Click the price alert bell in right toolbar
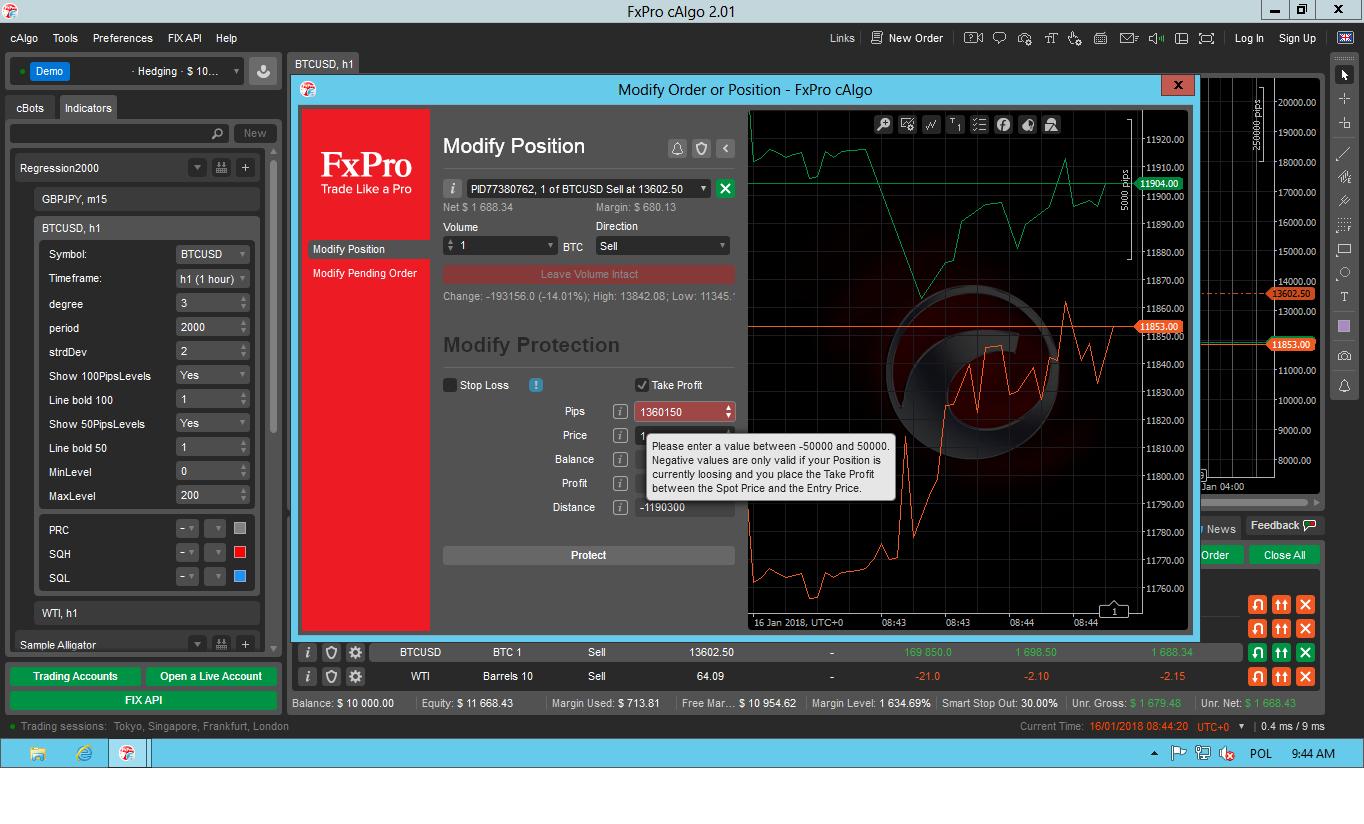 coord(1344,386)
